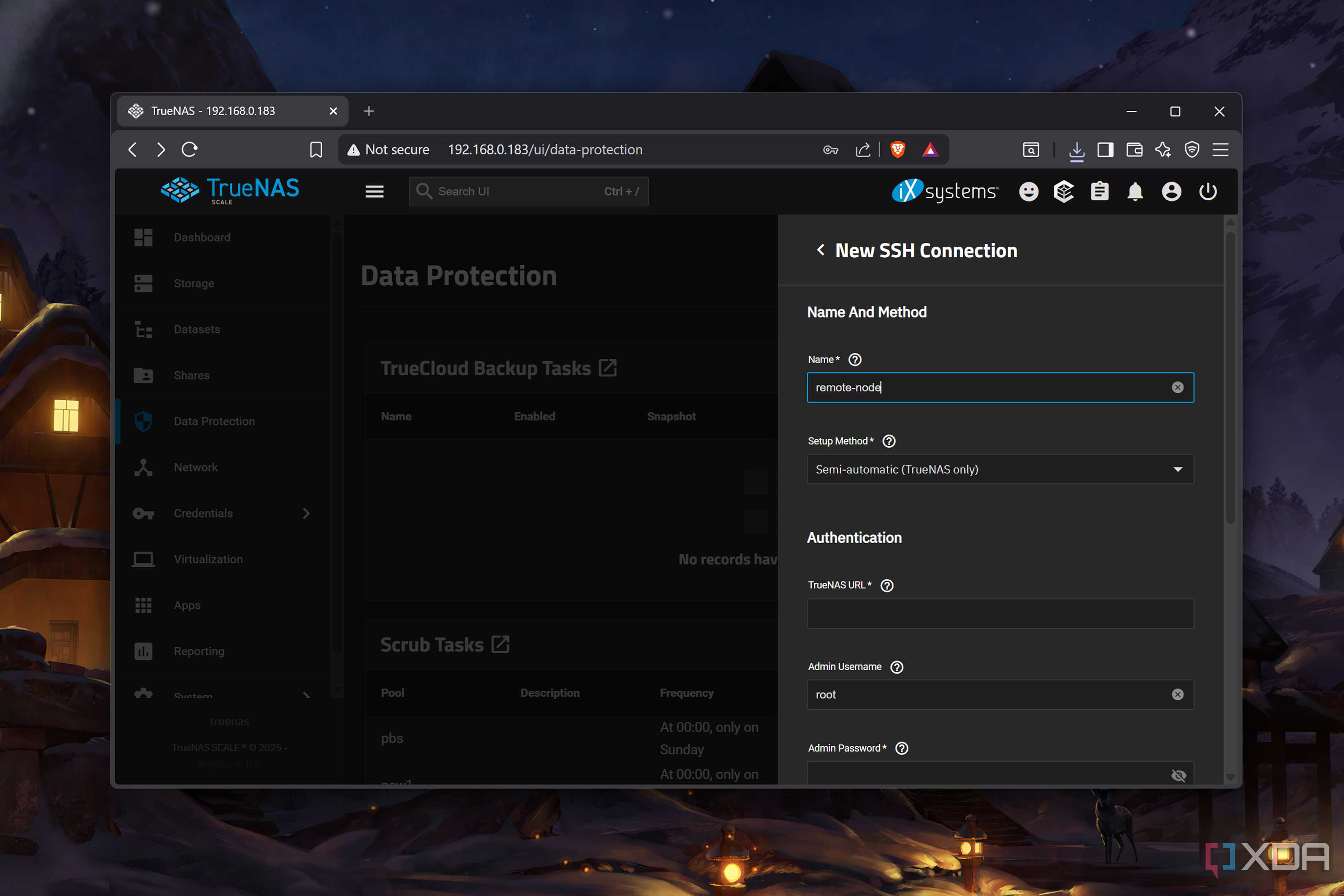Toggle Admin Password visibility eye
Screen dimensions: 1344x896
tap(1178, 775)
